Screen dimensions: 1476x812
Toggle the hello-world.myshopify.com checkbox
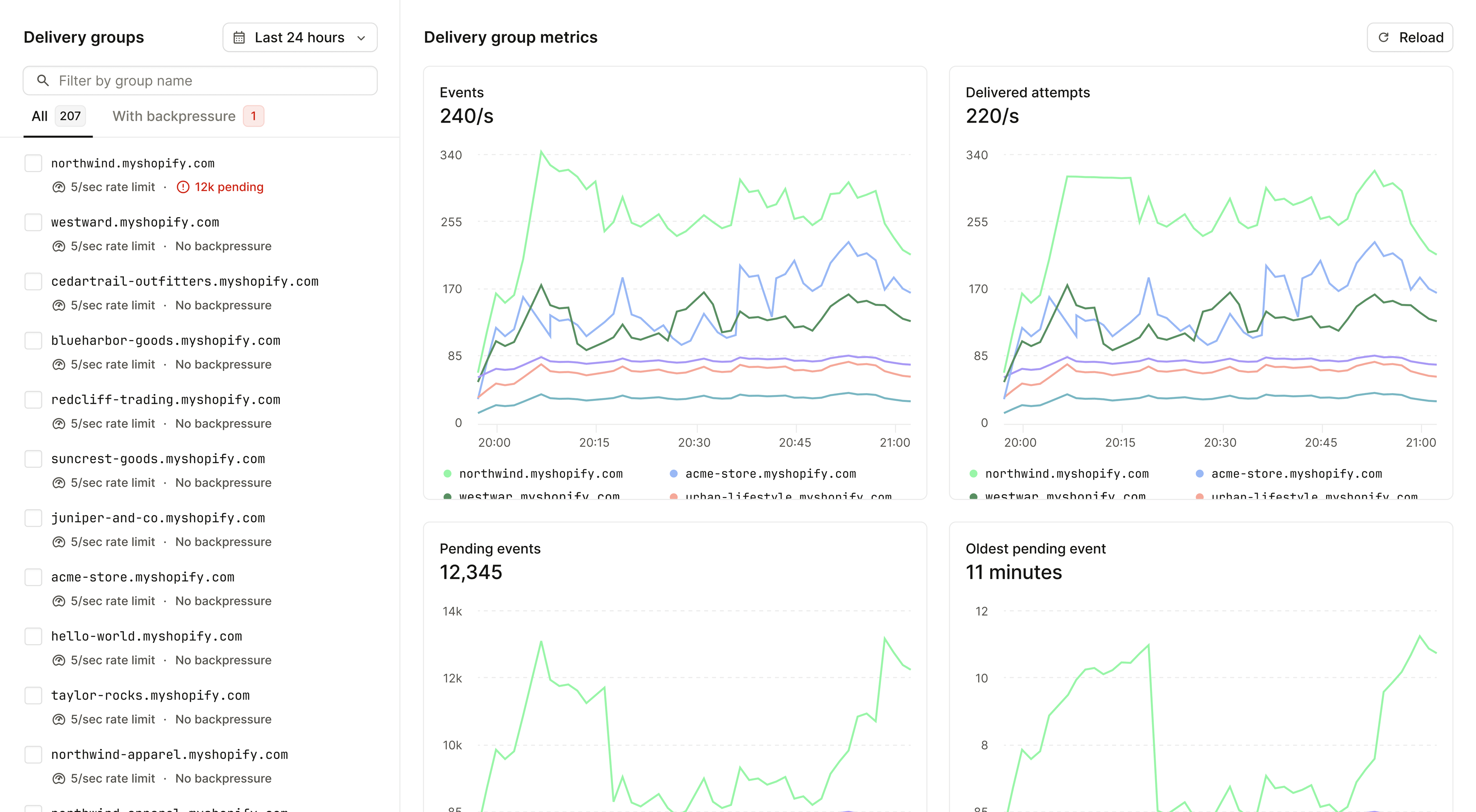point(33,636)
